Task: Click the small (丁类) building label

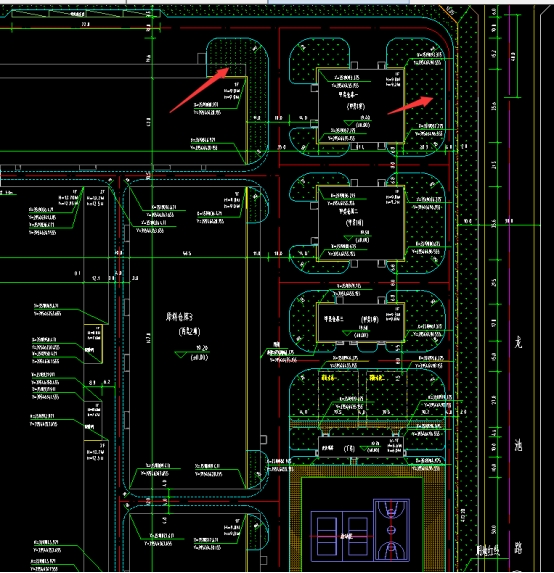Action: click(x=349, y=448)
